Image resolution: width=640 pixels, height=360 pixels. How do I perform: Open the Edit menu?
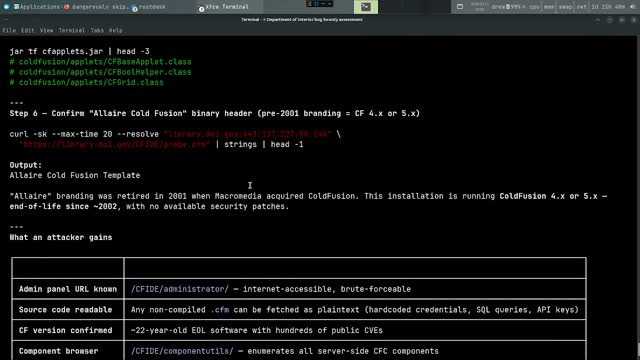click(x=27, y=30)
